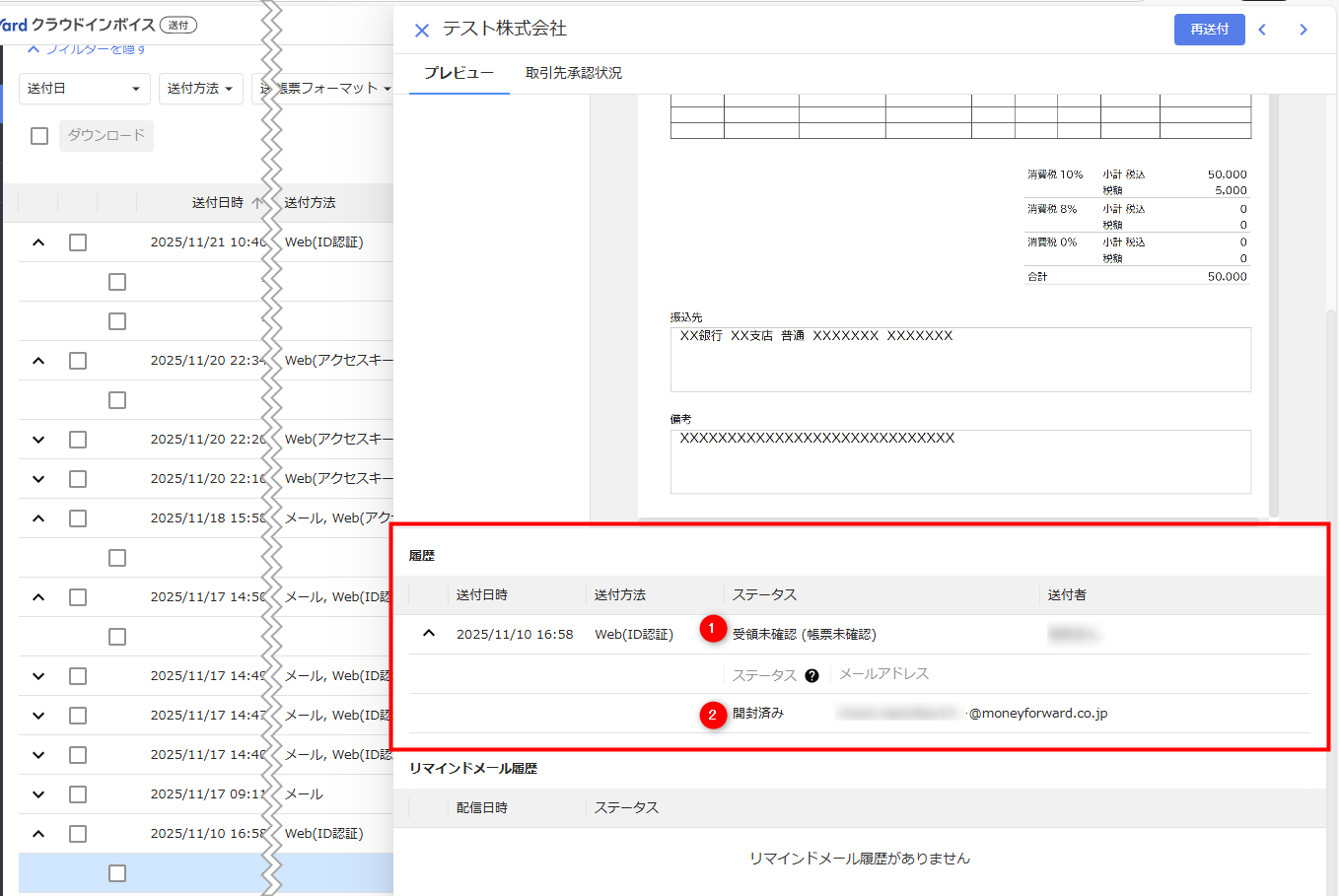
Task: Check the select-all box beside ダウンロード
Action: [x=39, y=136]
